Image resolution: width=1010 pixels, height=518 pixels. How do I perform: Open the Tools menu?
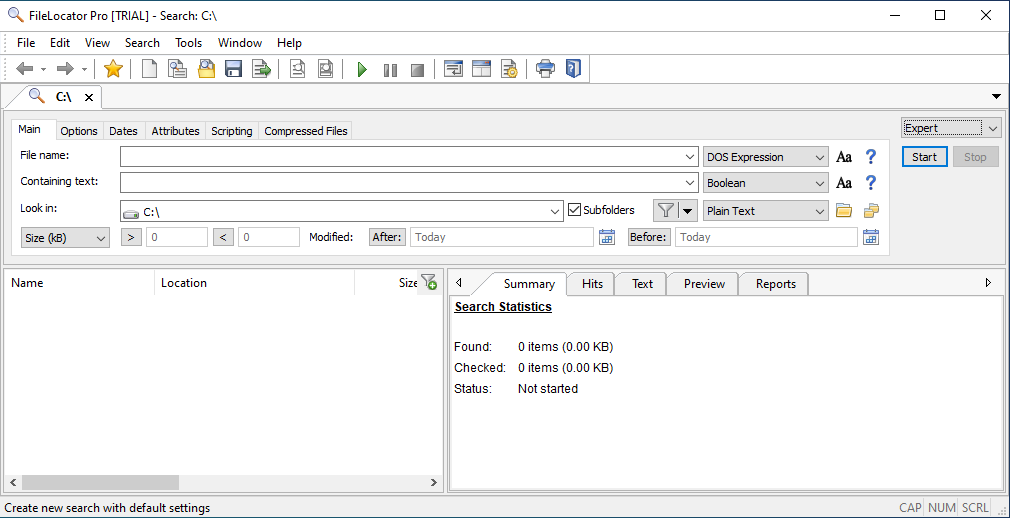189,43
